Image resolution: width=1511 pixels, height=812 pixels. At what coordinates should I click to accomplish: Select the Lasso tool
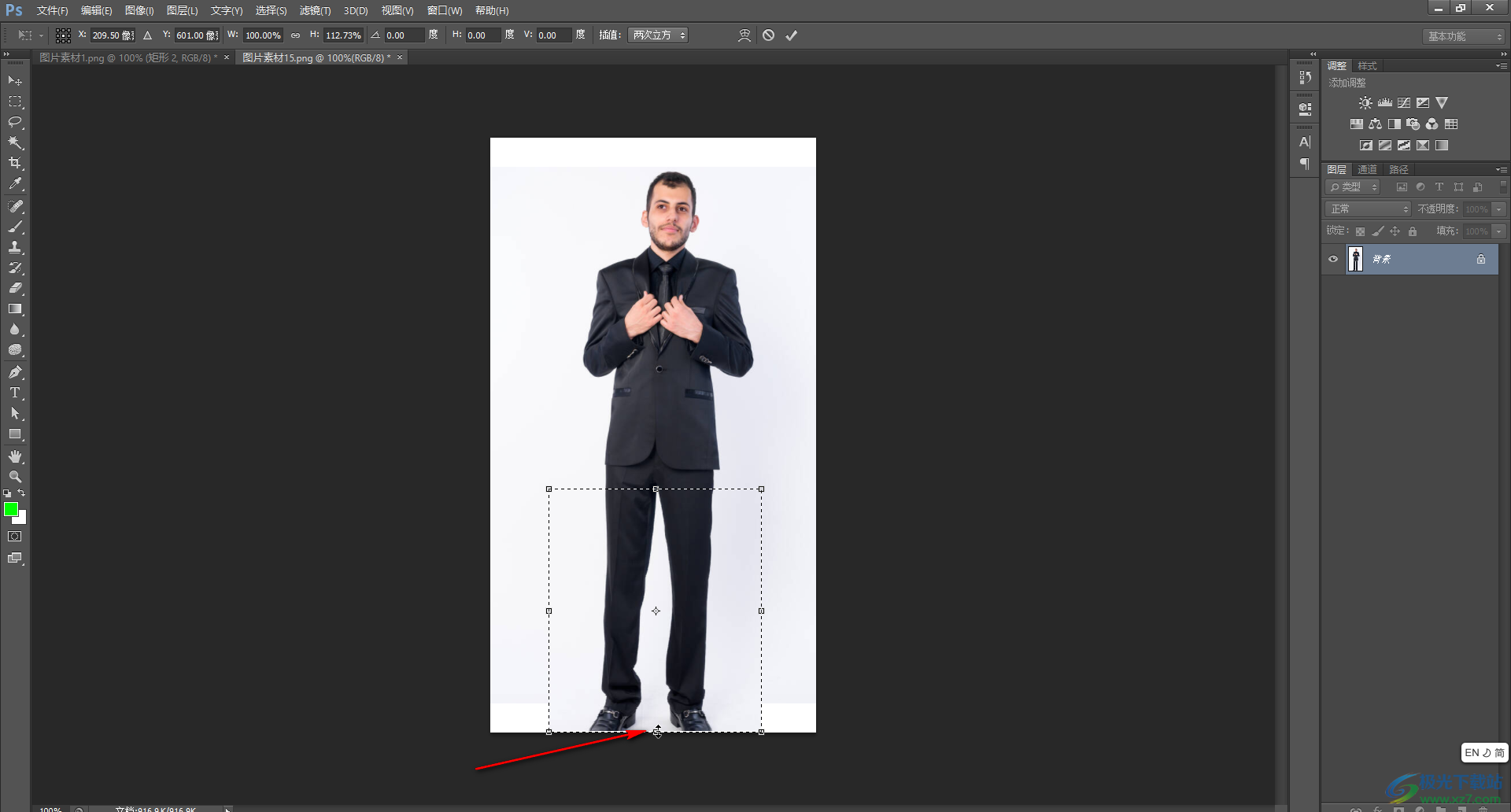click(15, 122)
